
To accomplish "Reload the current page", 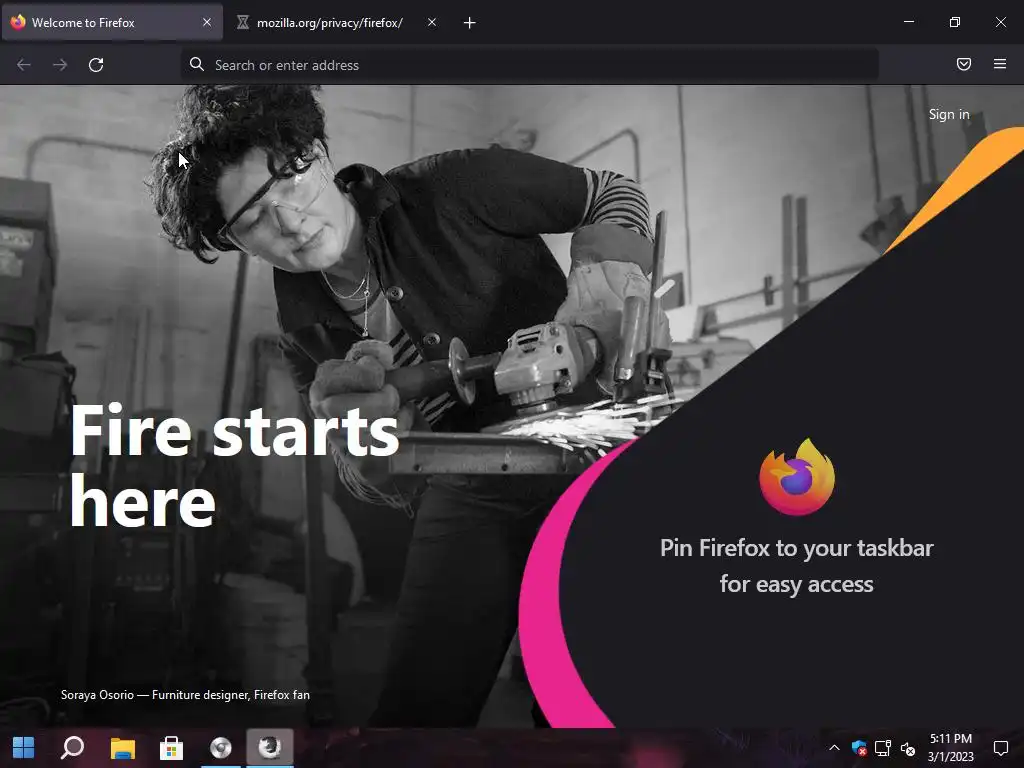I will [x=96, y=65].
